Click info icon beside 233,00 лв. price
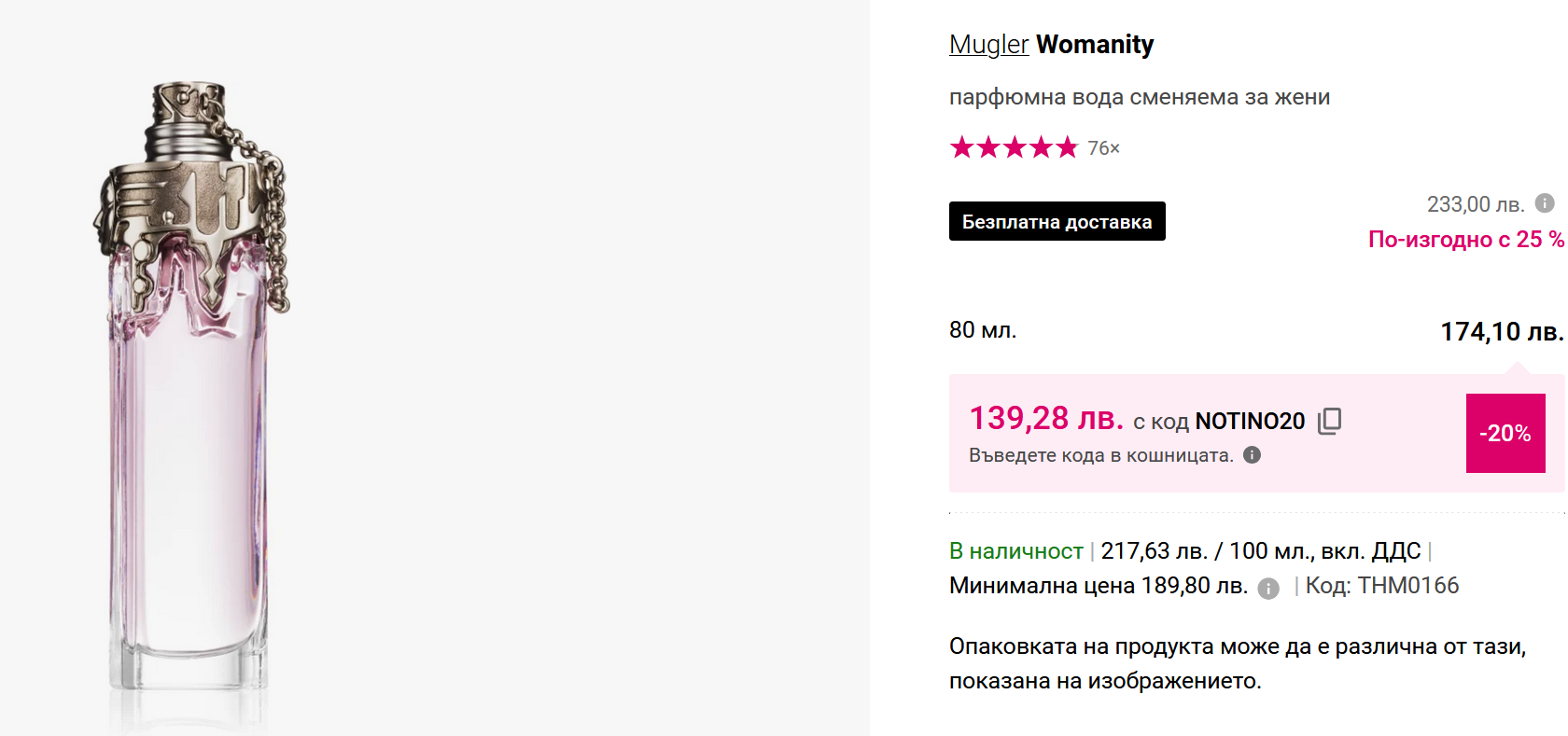 coord(1545,203)
